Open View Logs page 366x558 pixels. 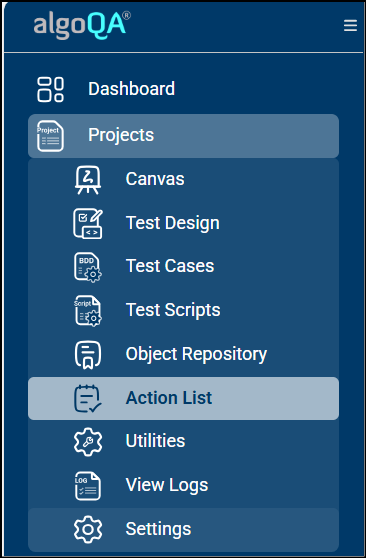coord(183,485)
